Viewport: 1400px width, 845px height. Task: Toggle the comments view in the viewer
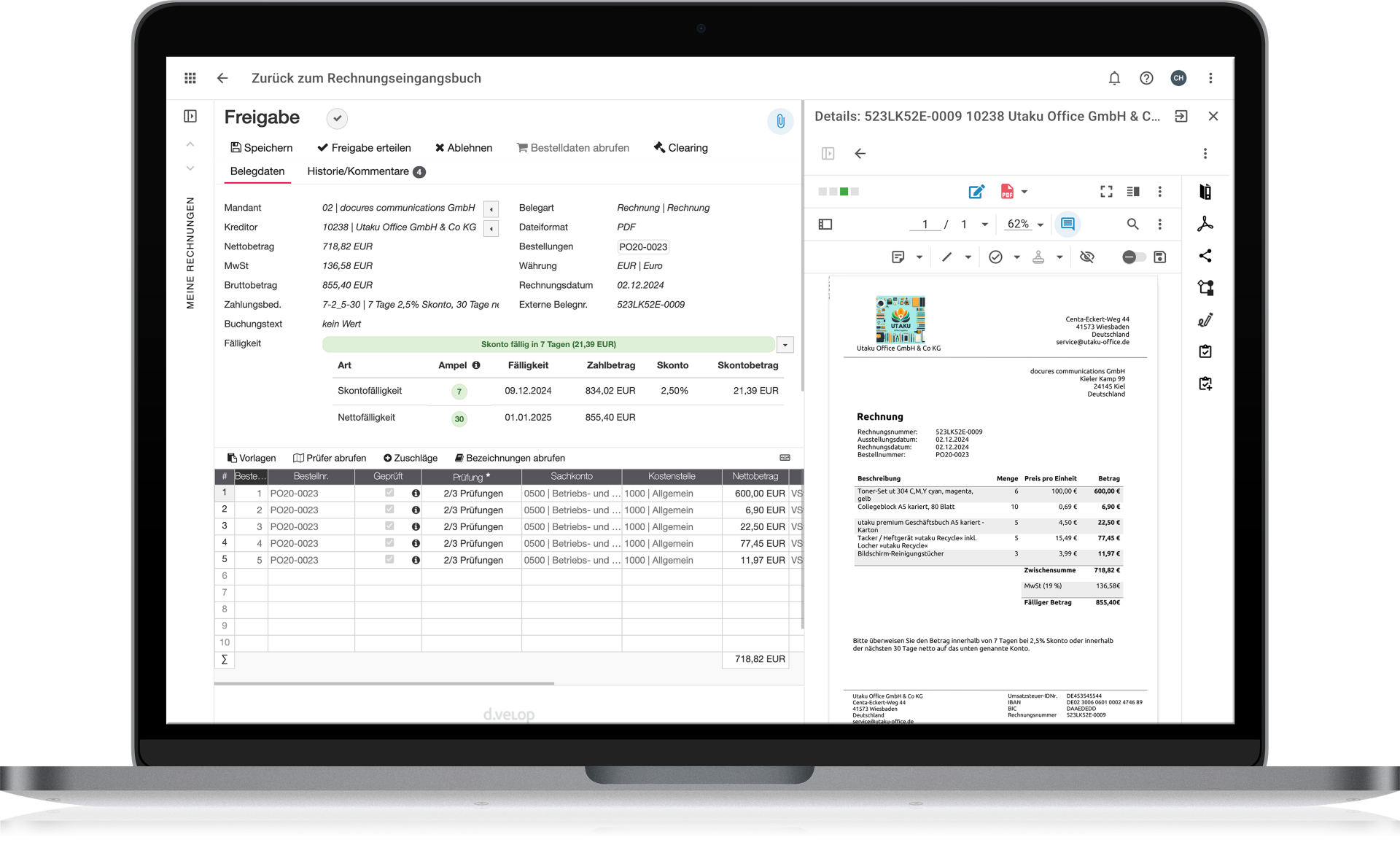click(1067, 225)
